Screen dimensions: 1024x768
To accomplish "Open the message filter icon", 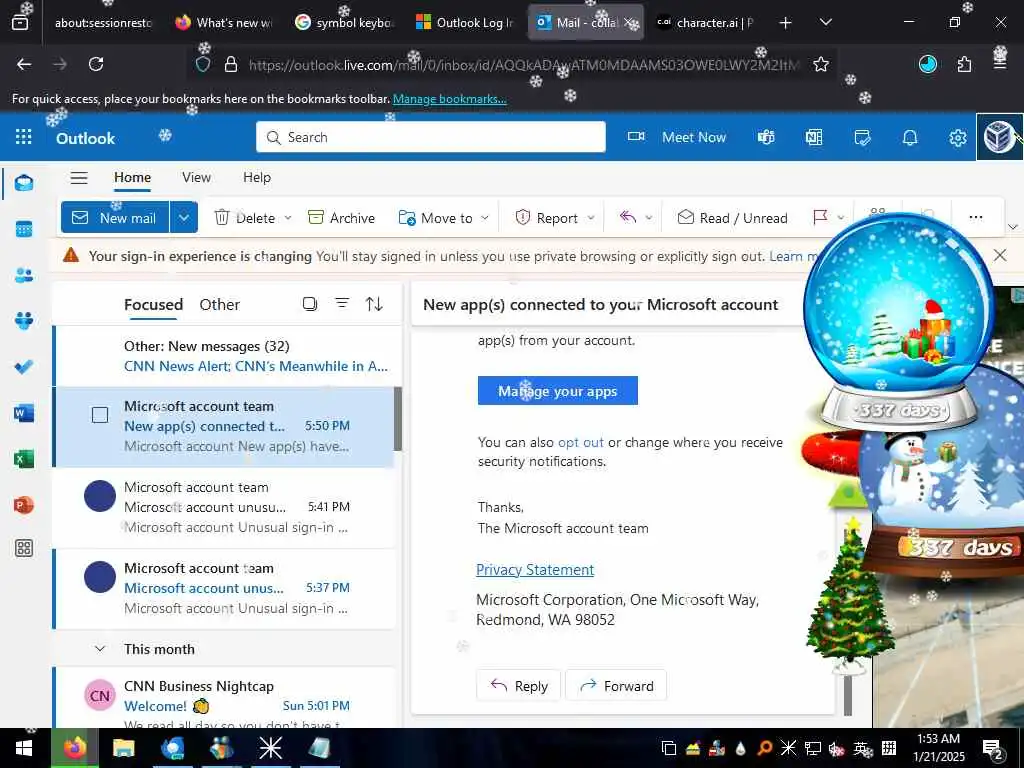I will [342, 304].
